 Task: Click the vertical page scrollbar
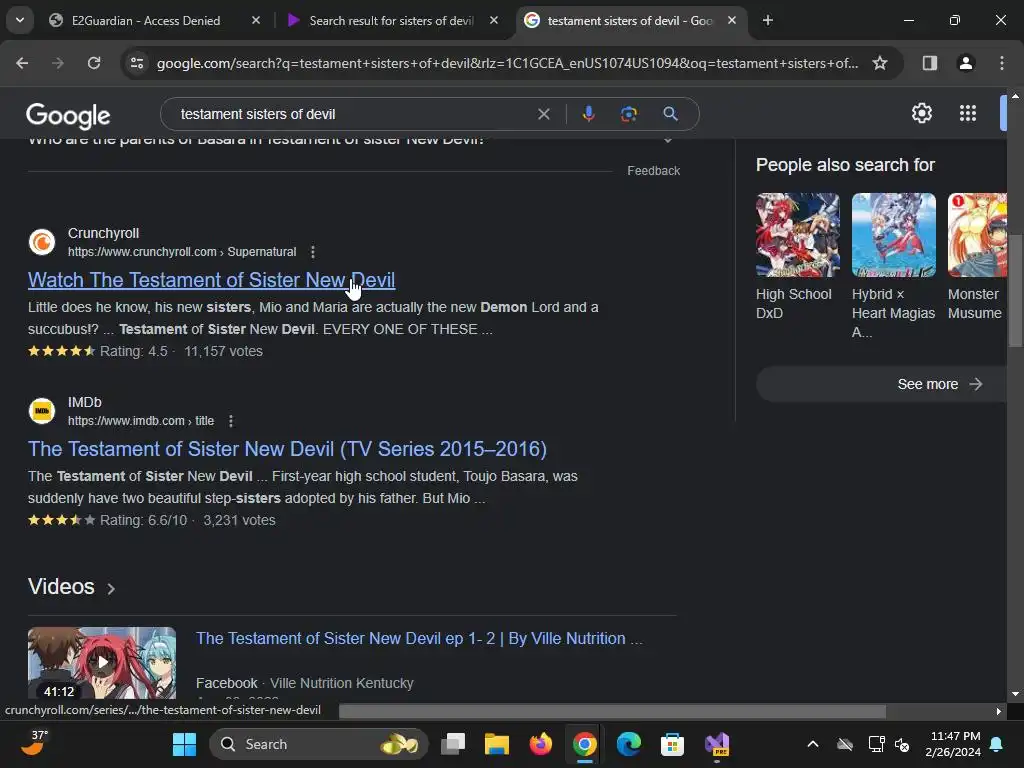pos(1016,292)
